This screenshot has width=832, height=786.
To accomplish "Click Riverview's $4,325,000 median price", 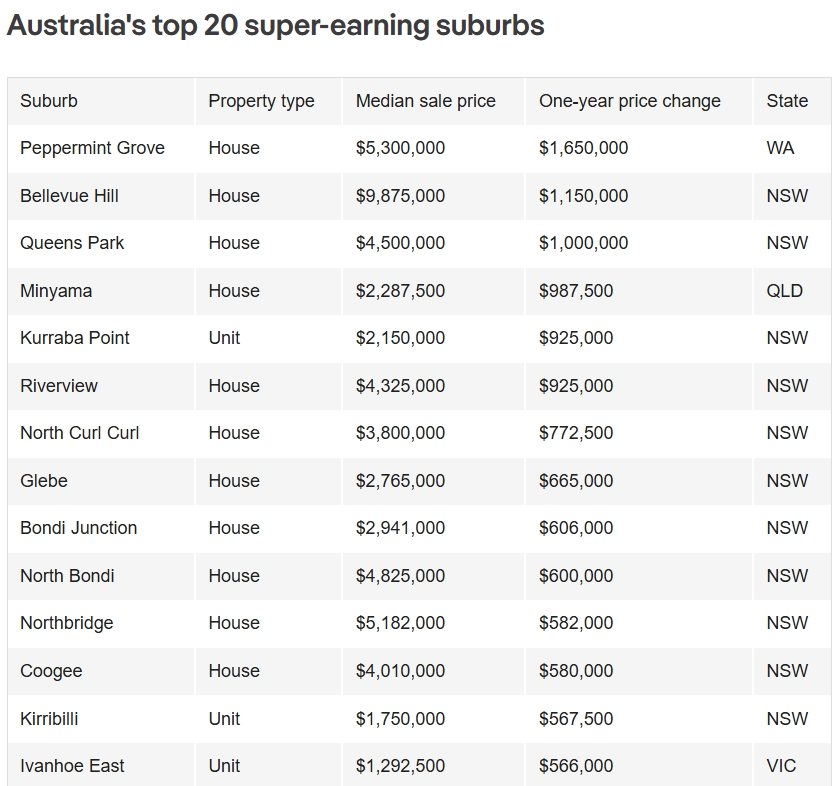I will pyautogui.click(x=400, y=386).
